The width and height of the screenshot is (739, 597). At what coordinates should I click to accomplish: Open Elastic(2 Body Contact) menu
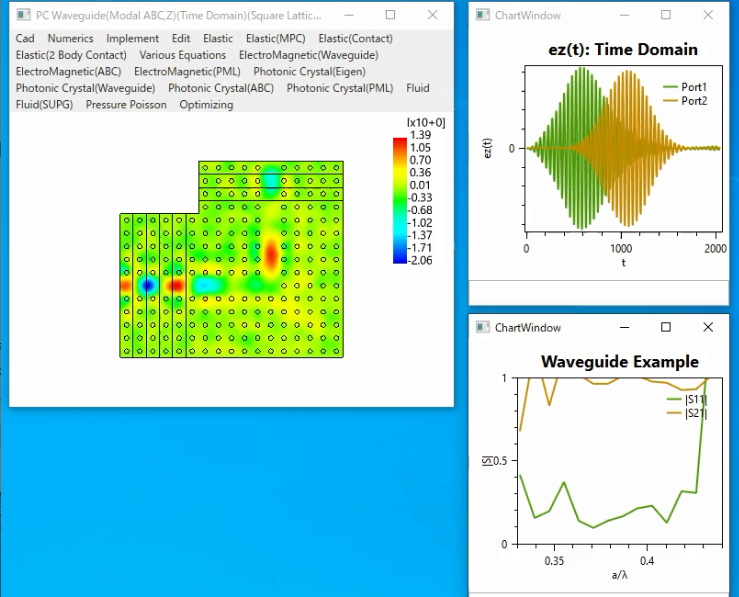[x=71, y=55]
